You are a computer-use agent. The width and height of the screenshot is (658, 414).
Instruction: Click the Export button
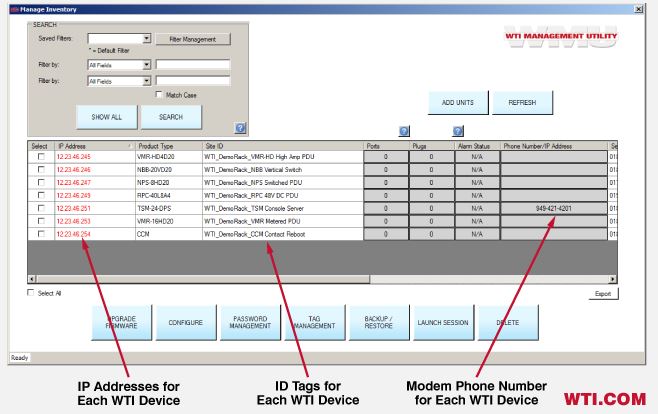[603, 294]
